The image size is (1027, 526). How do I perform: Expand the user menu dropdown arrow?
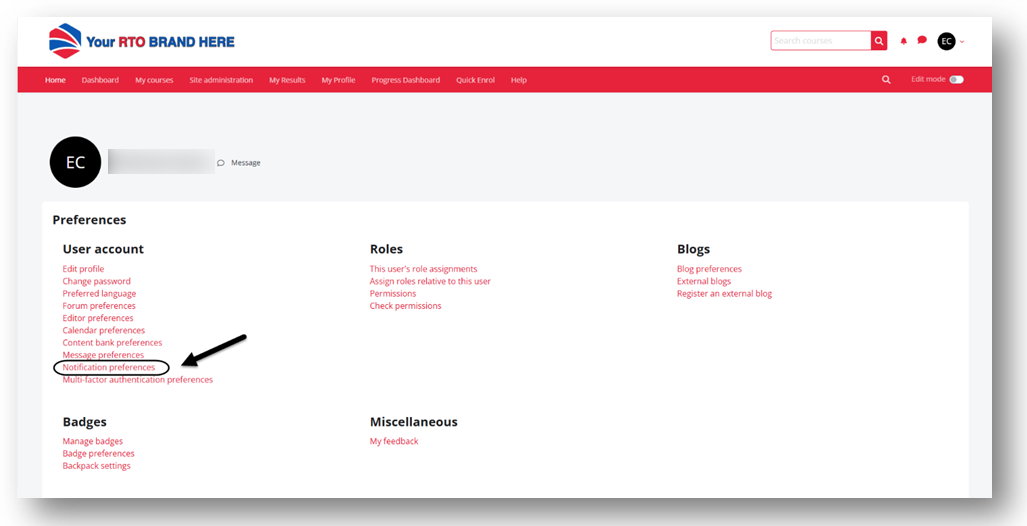click(x=962, y=42)
